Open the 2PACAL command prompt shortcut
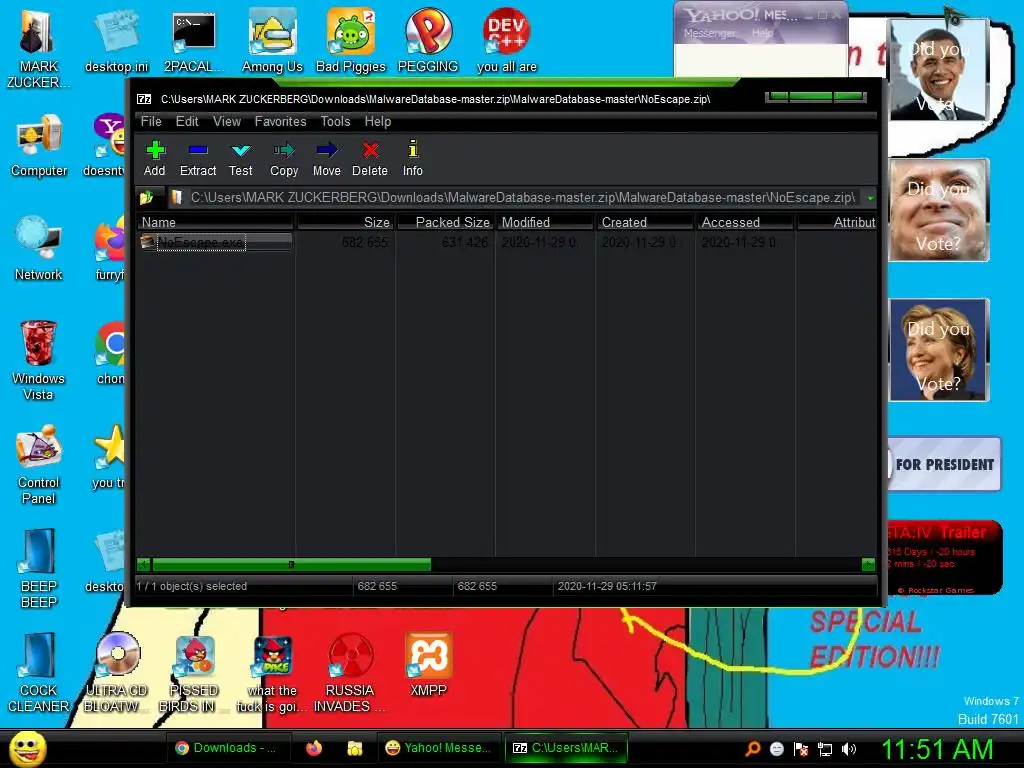This screenshot has height=768, width=1024. tap(194, 40)
